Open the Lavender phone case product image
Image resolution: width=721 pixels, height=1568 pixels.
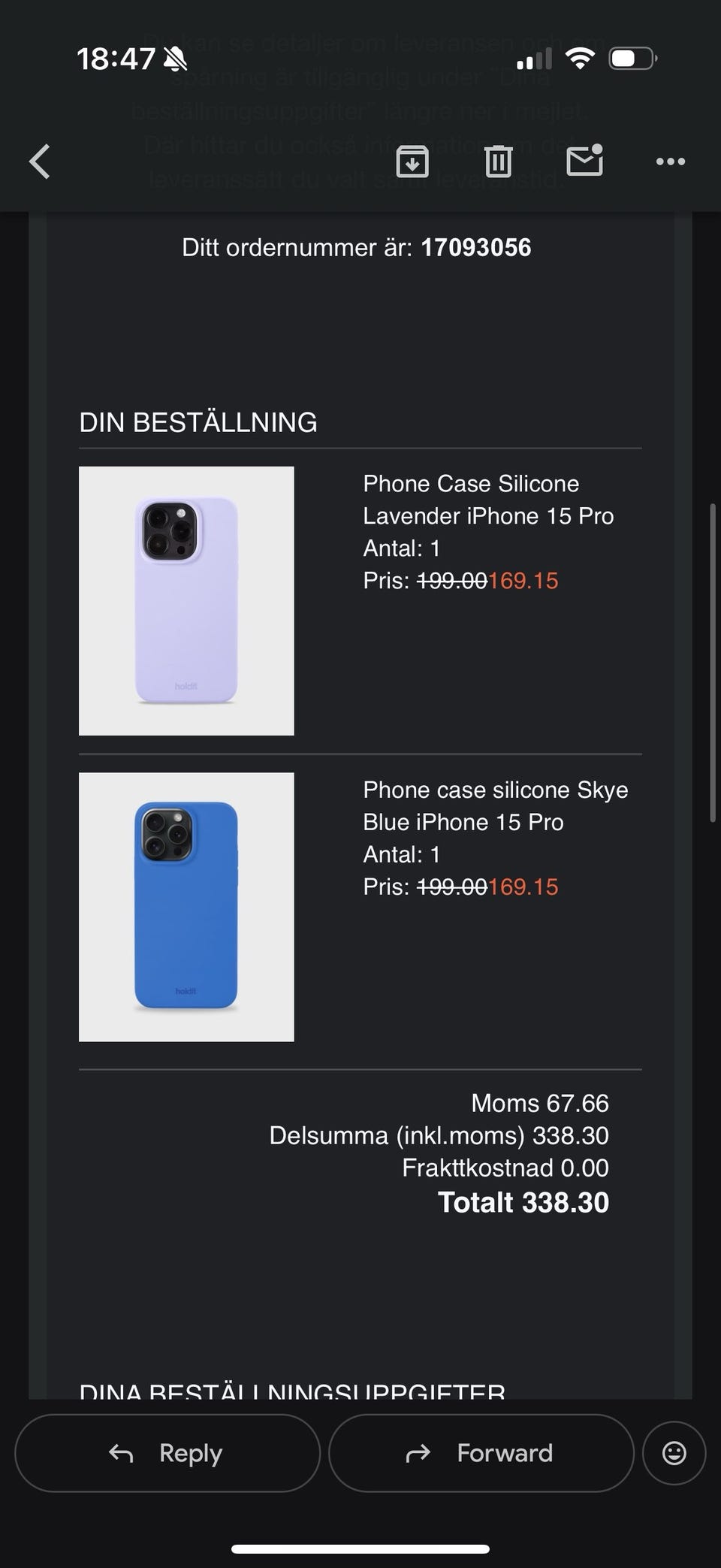tap(186, 601)
